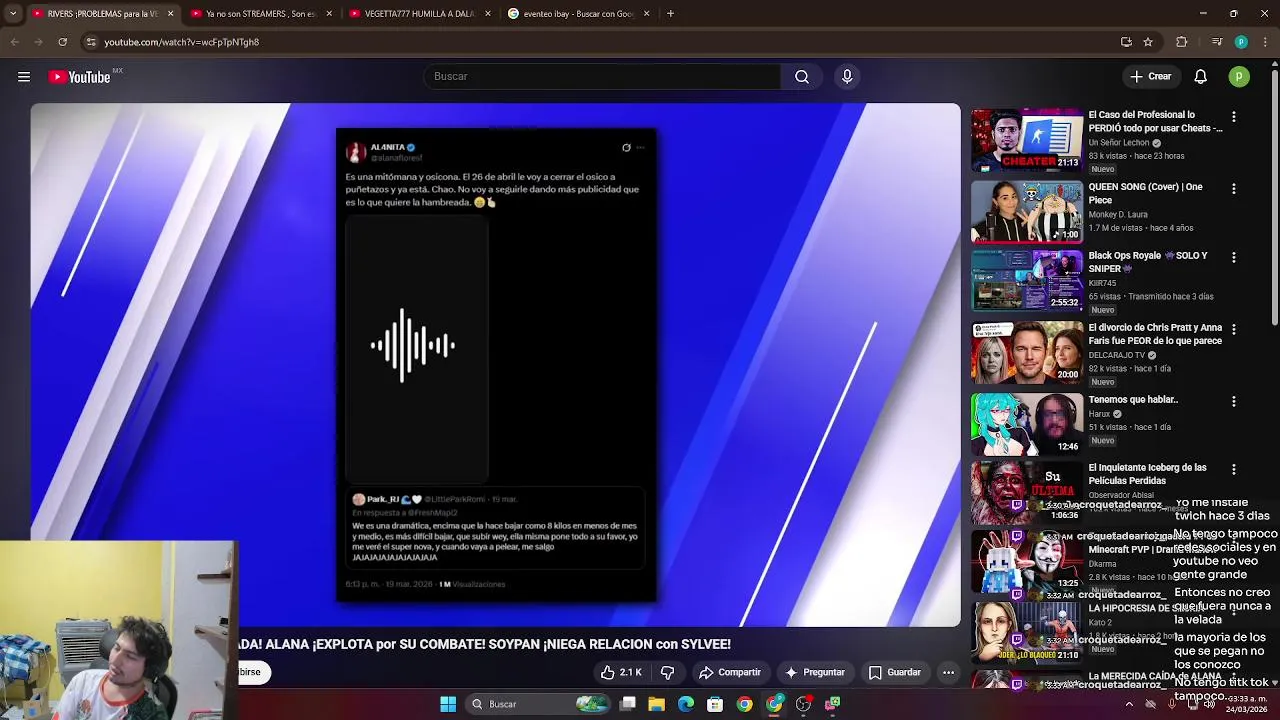Open options for Chris Pratt divorce video
The width and height of the screenshot is (1280, 720).
click(x=1233, y=329)
